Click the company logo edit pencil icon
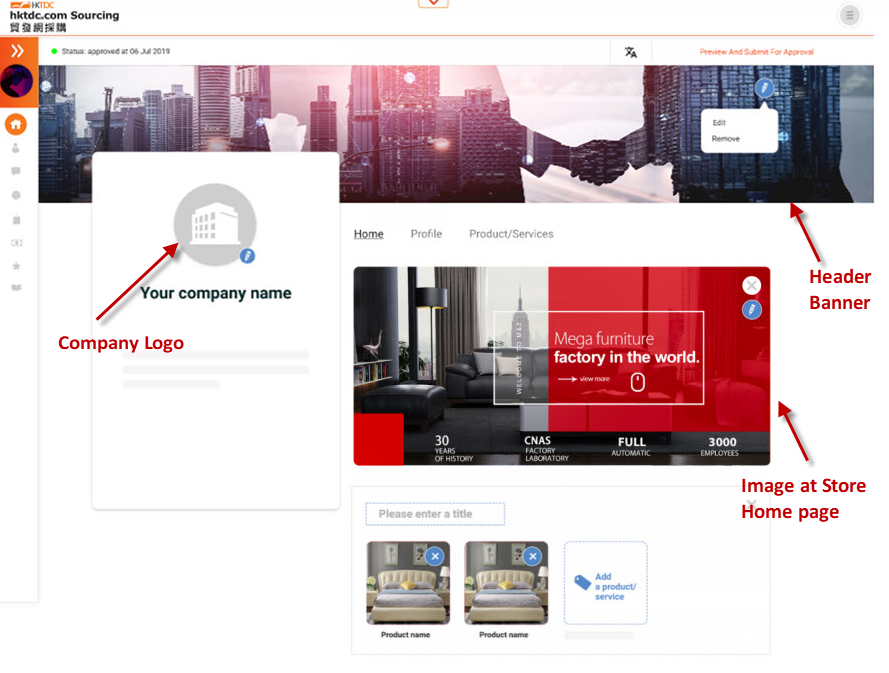889x673 pixels. click(247, 256)
